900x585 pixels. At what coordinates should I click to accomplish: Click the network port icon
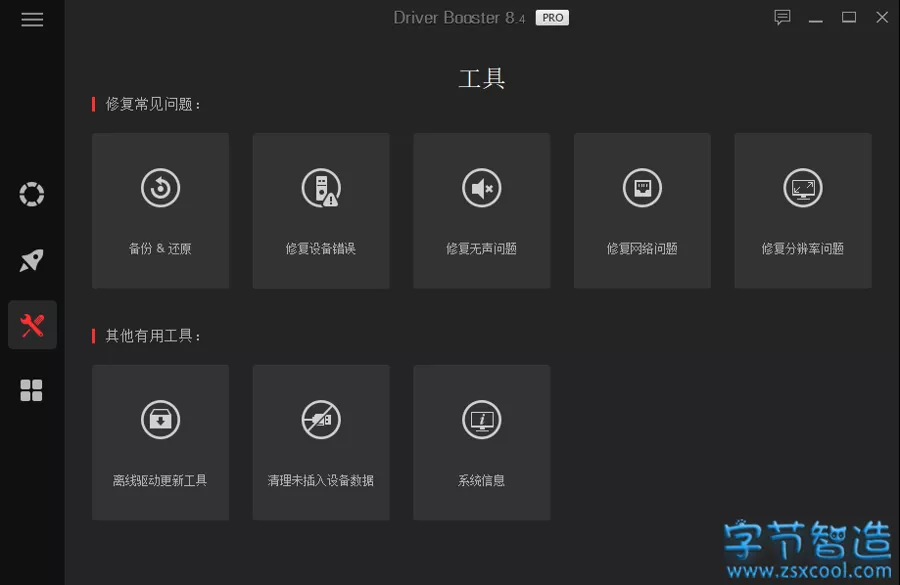tap(642, 188)
